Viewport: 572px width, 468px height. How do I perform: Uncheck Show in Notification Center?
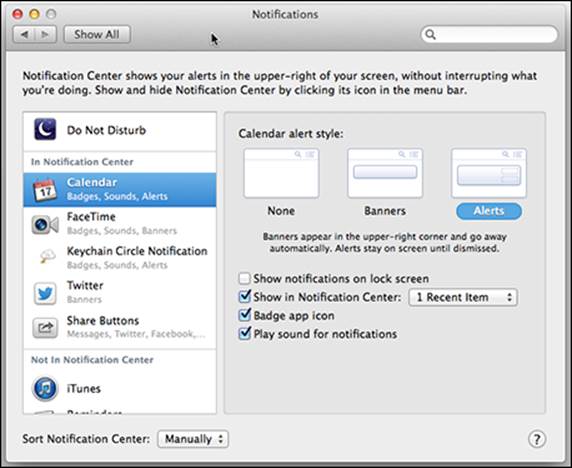coord(244,296)
